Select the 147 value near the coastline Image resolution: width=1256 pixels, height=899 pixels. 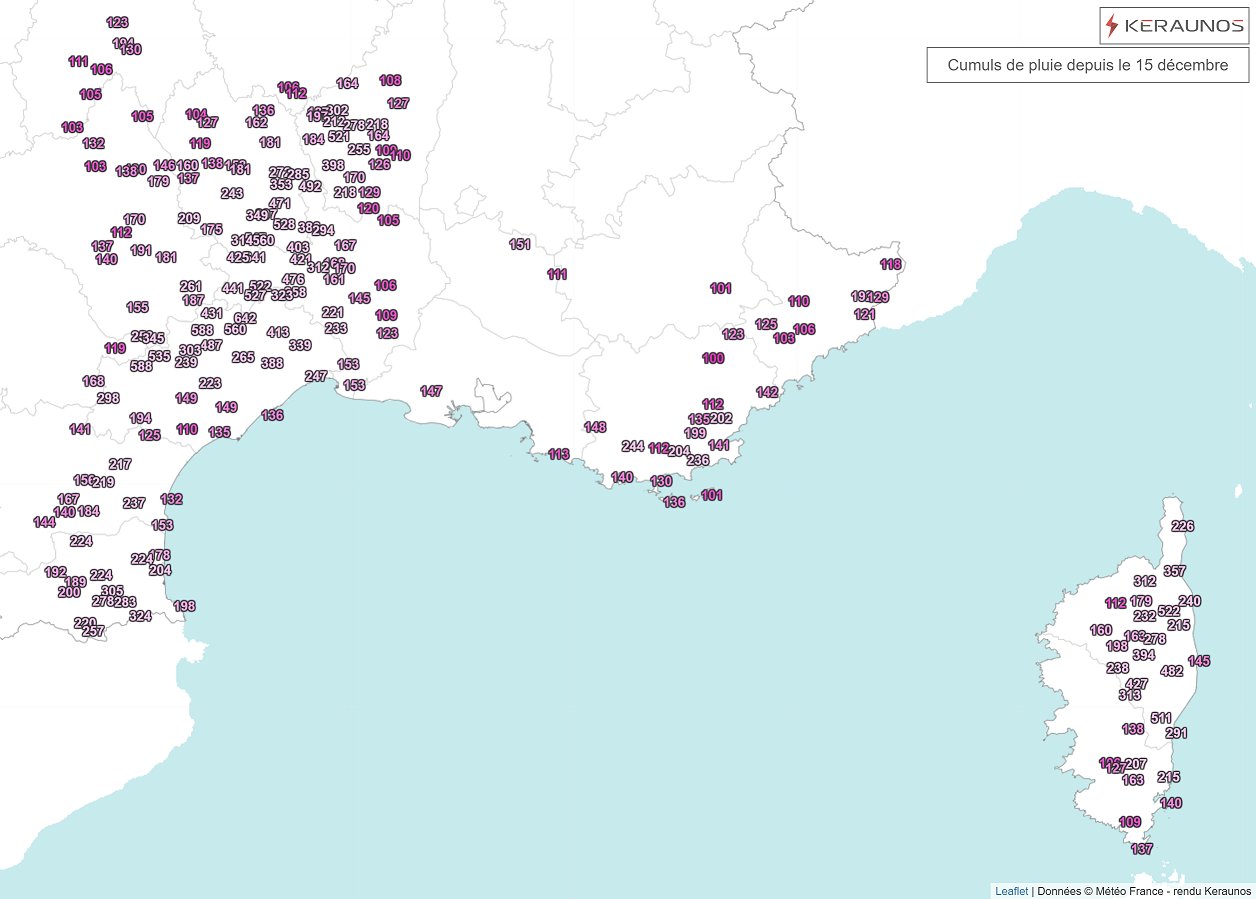pos(432,391)
